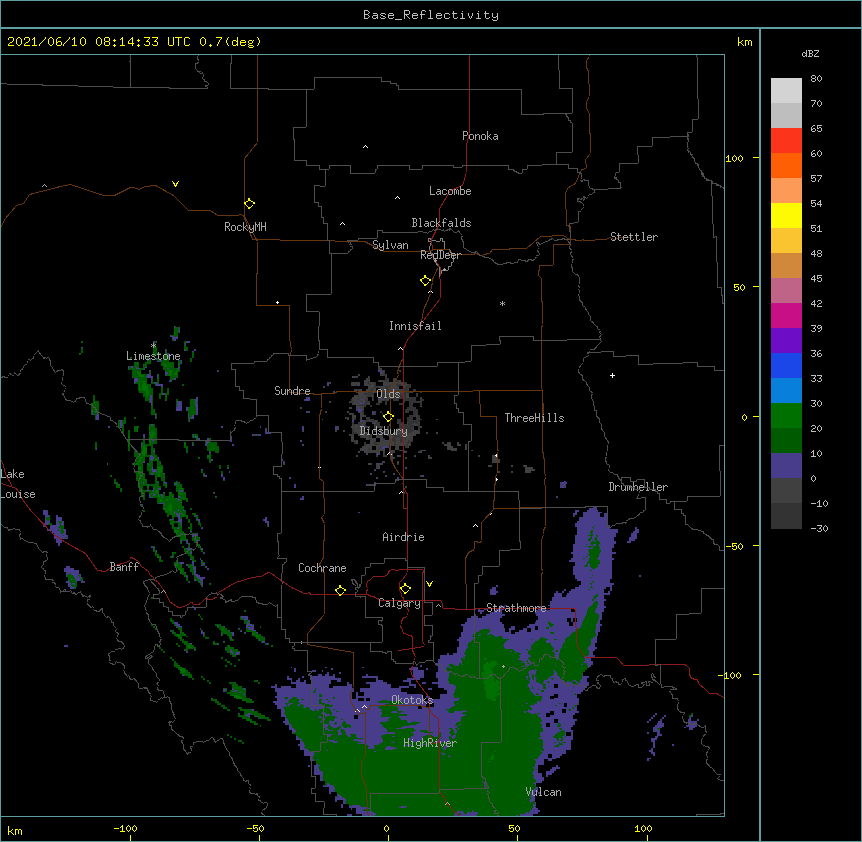The width and height of the screenshot is (862, 842).
Task: Click the Airdrie city label
Action: (404, 537)
